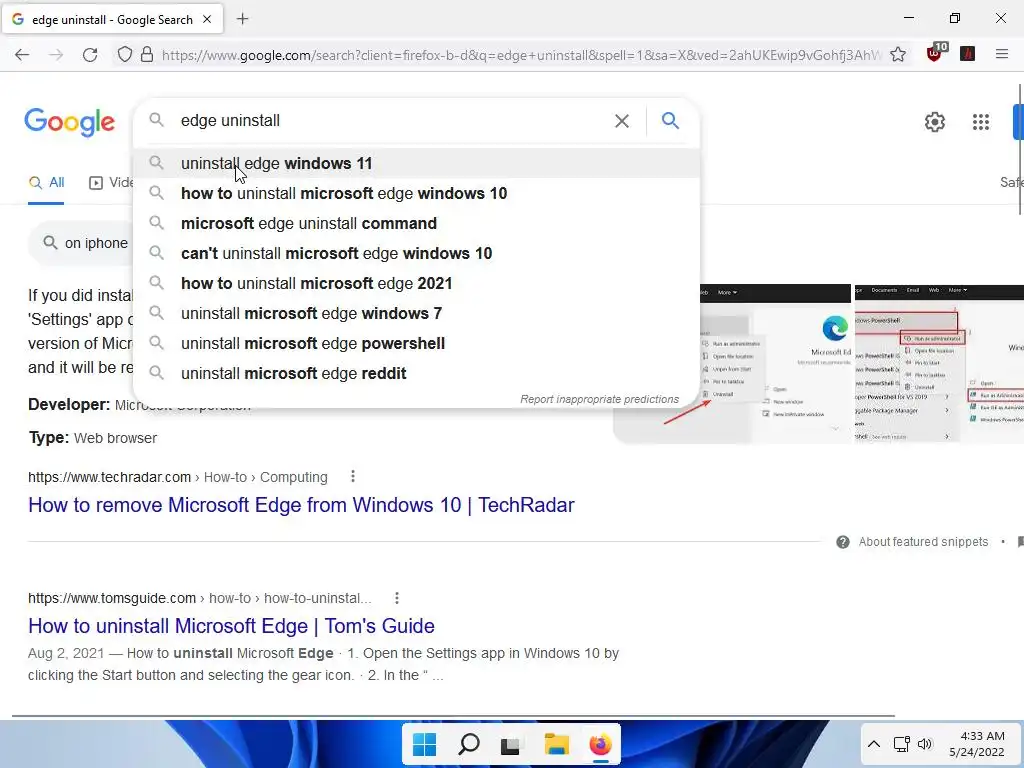
Task: Open the Google apps grid icon
Action: point(980,122)
